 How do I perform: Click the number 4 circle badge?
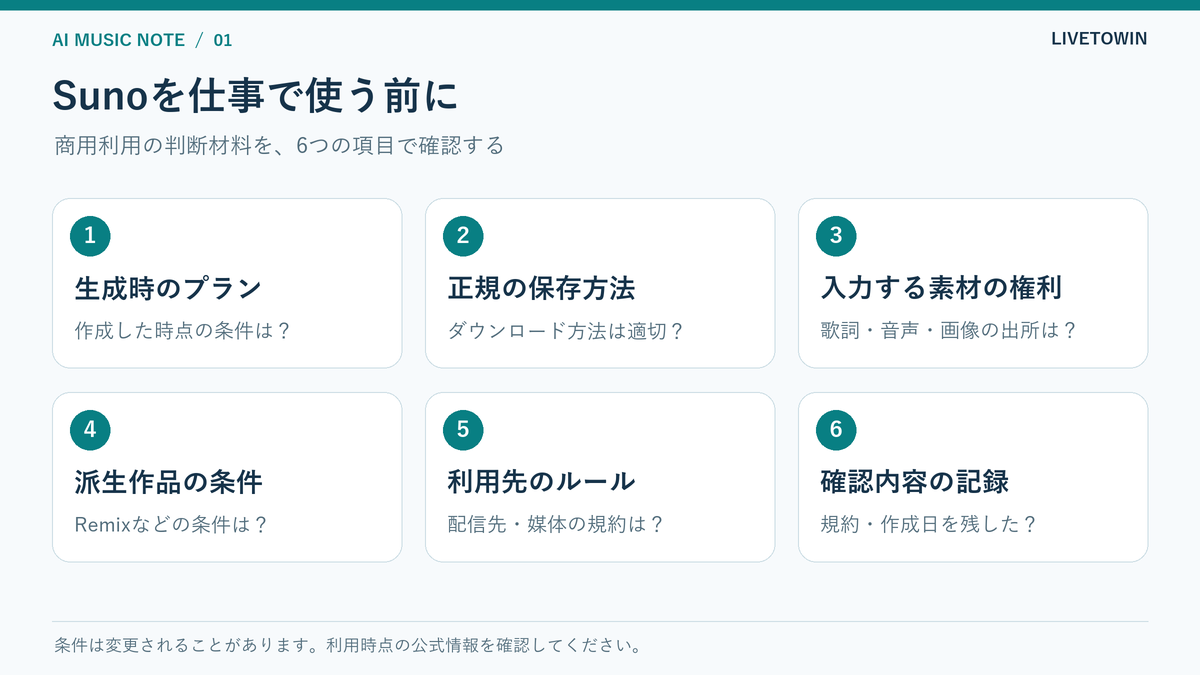(90, 430)
